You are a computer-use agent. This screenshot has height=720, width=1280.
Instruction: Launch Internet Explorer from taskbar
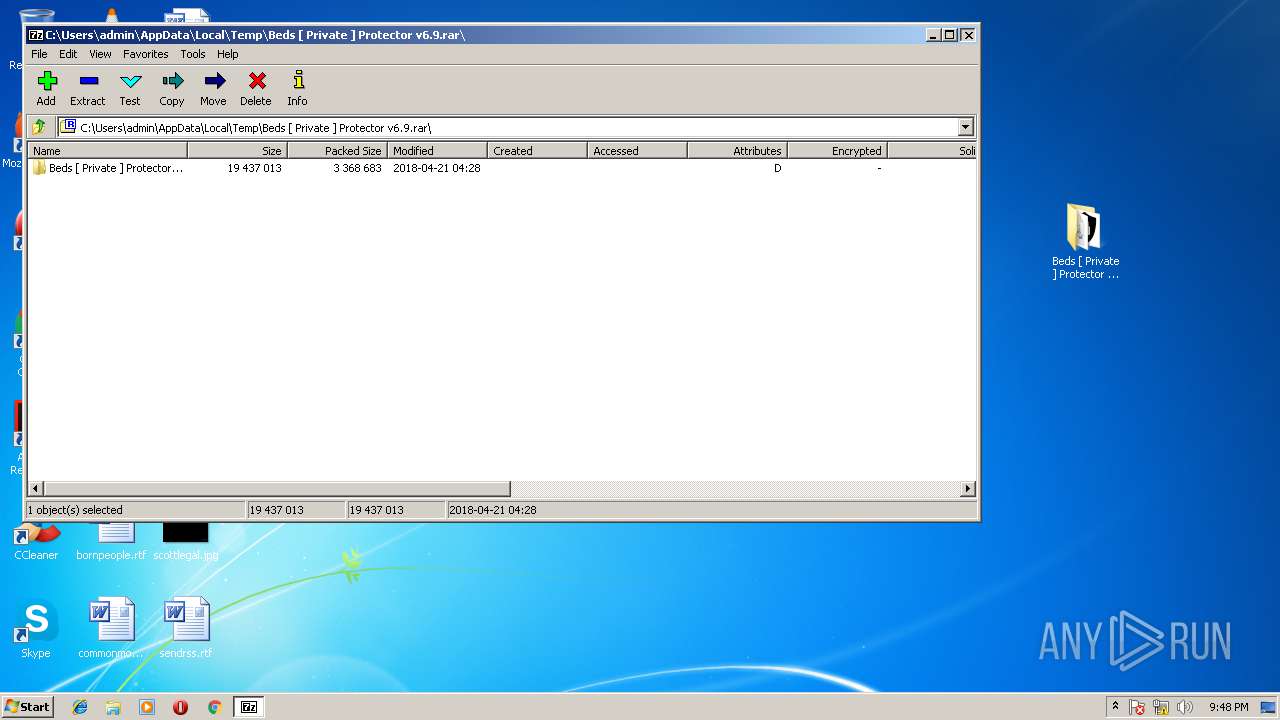click(x=80, y=707)
